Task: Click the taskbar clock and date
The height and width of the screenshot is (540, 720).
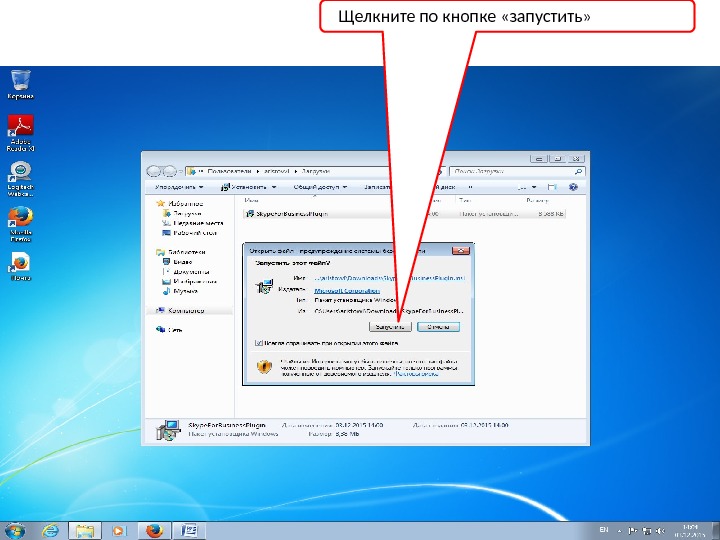Action: (x=690, y=531)
